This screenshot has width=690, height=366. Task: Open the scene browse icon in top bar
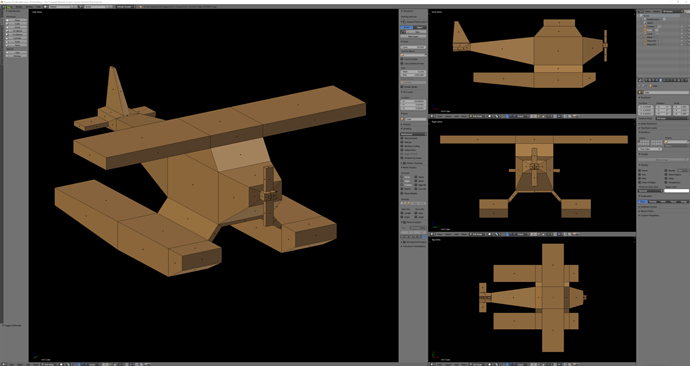[x=81, y=7]
